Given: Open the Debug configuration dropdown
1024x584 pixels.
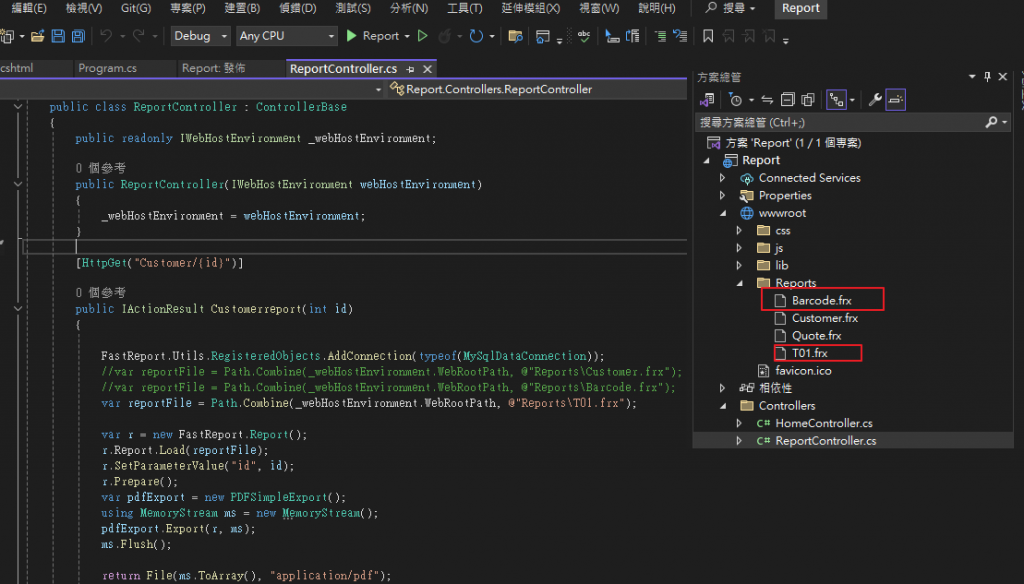Looking at the screenshot, I should 198,36.
